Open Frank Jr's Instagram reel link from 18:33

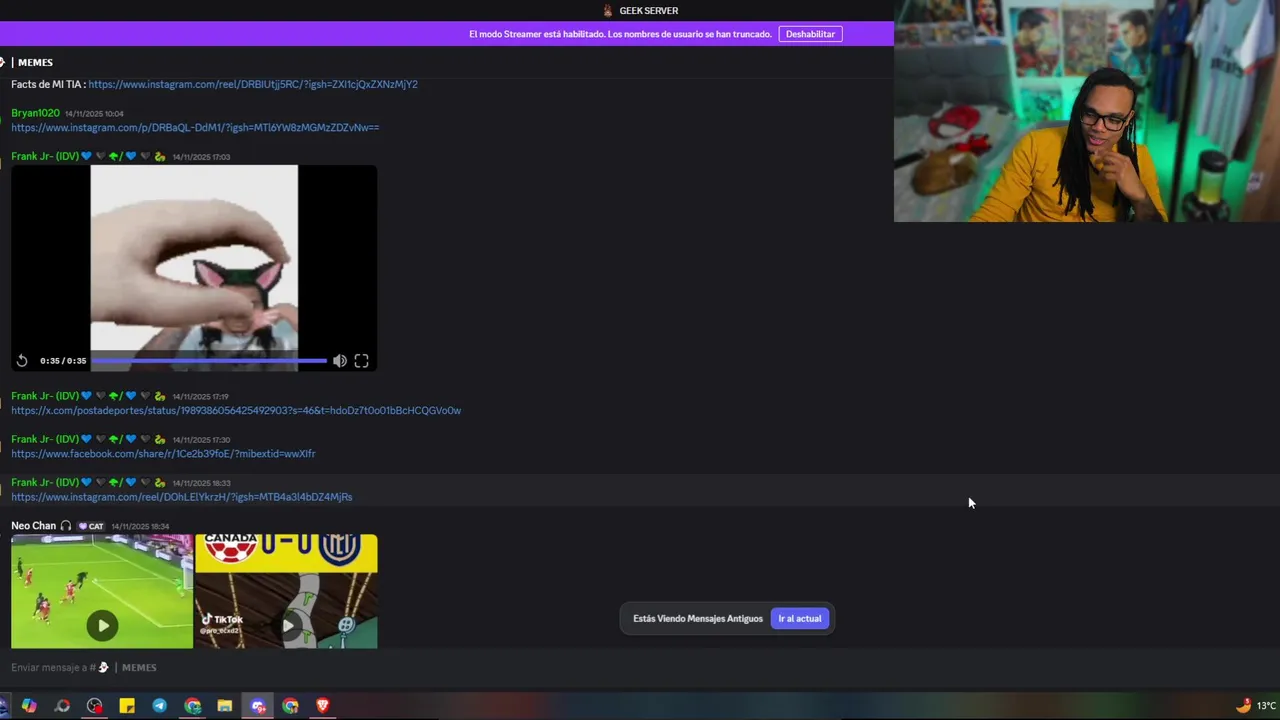tap(182, 497)
